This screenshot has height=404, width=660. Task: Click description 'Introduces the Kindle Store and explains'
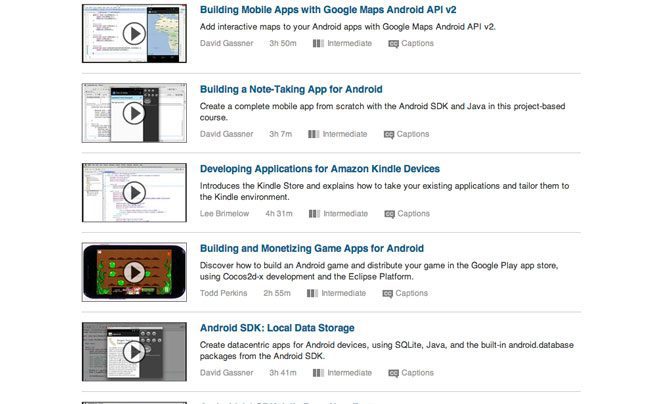click(x=384, y=191)
